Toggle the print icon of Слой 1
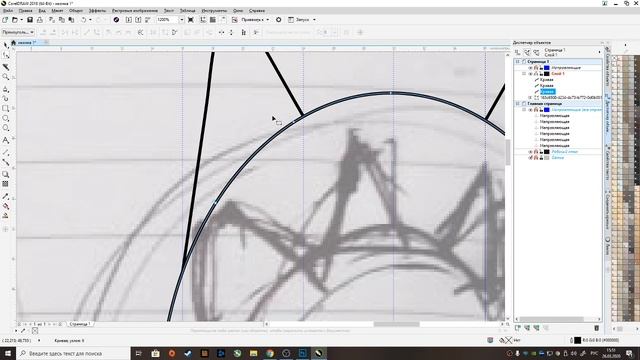640x360 pixels. coord(536,74)
